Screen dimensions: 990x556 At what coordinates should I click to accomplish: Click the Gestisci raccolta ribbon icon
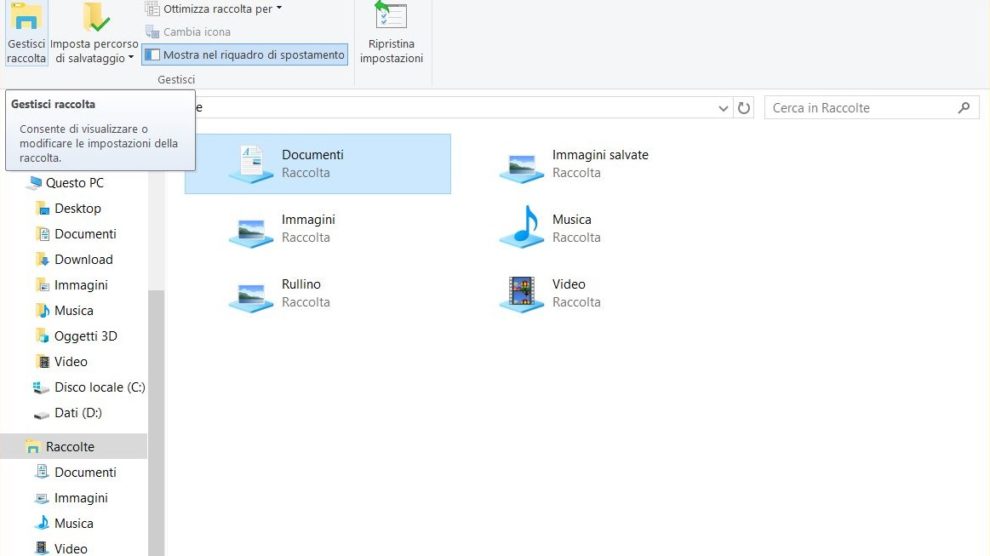click(x=26, y=18)
